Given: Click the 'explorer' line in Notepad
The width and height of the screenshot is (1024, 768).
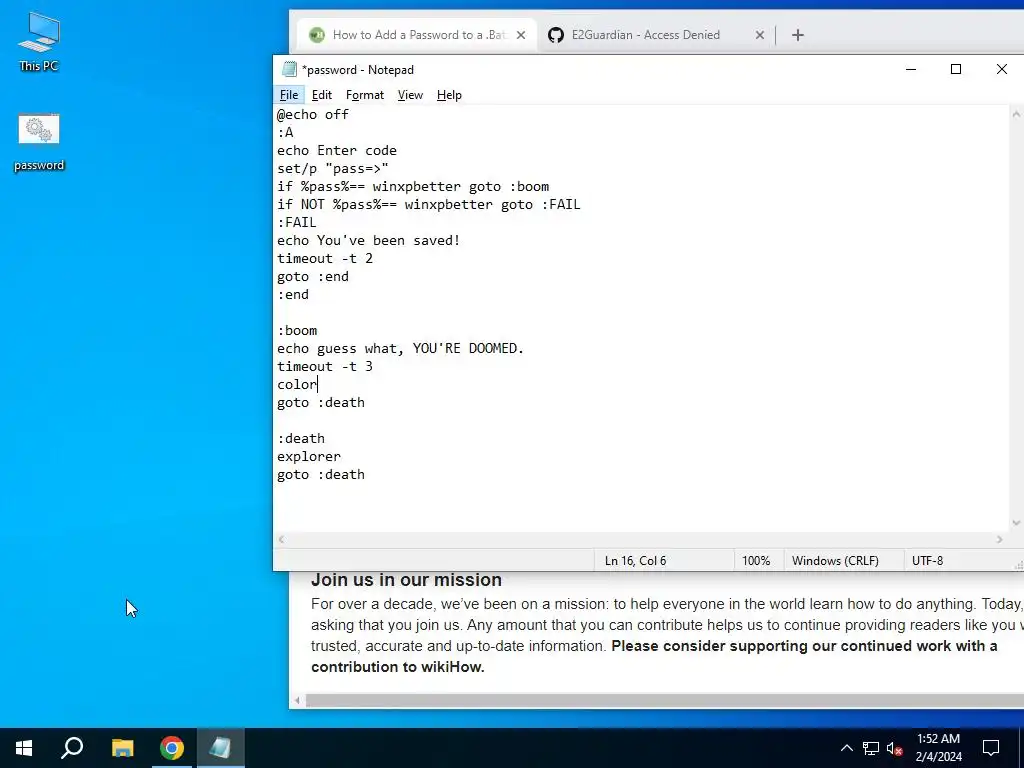Looking at the screenshot, I should click(x=309, y=456).
